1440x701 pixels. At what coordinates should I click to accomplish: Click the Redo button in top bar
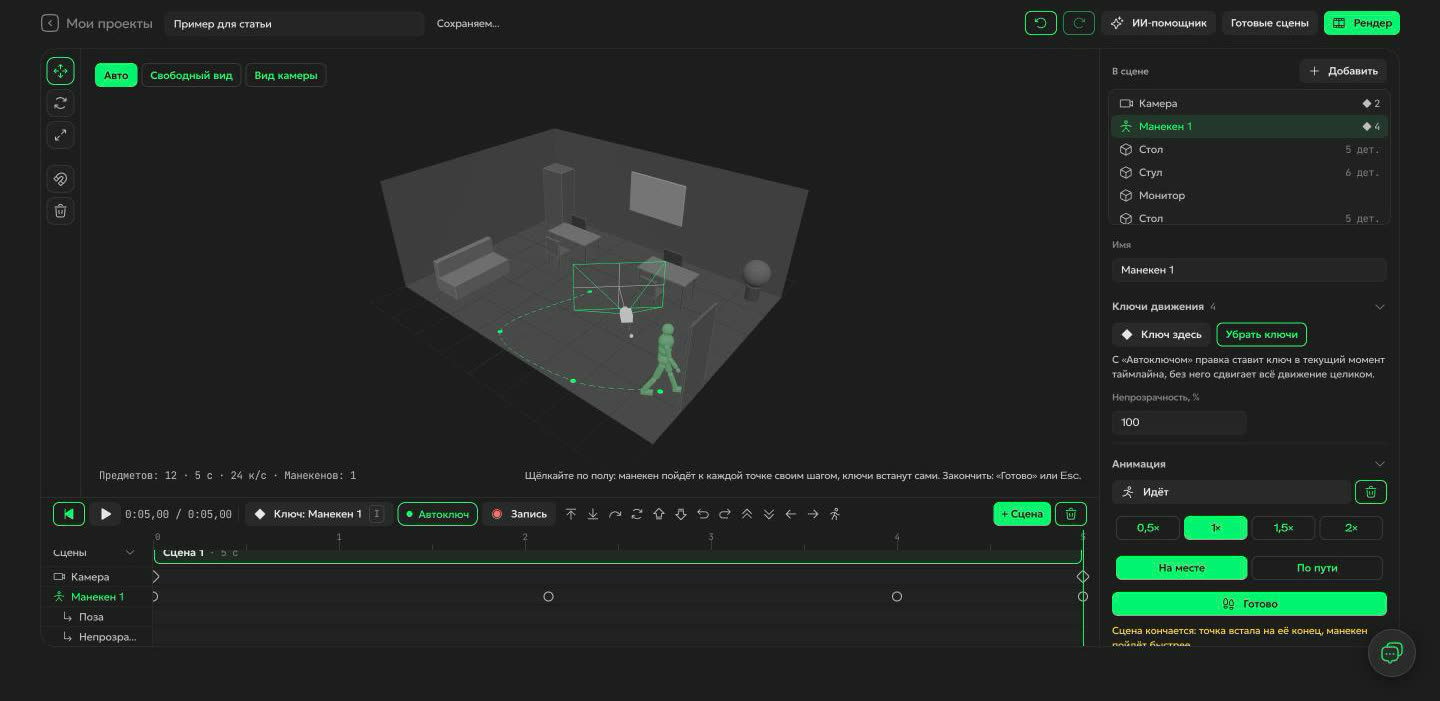tap(1079, 23)
